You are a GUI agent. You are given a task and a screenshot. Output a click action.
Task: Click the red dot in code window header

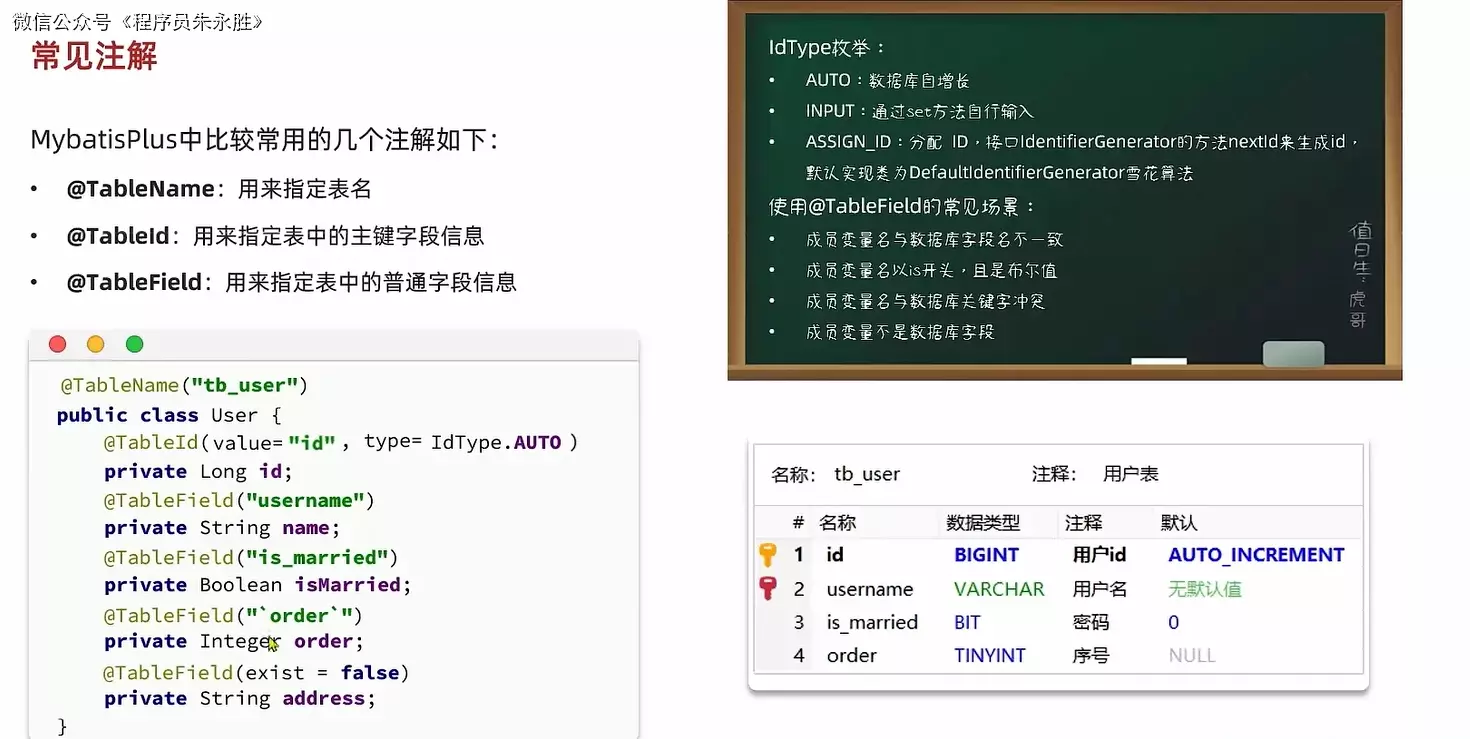tap(57, 344)
